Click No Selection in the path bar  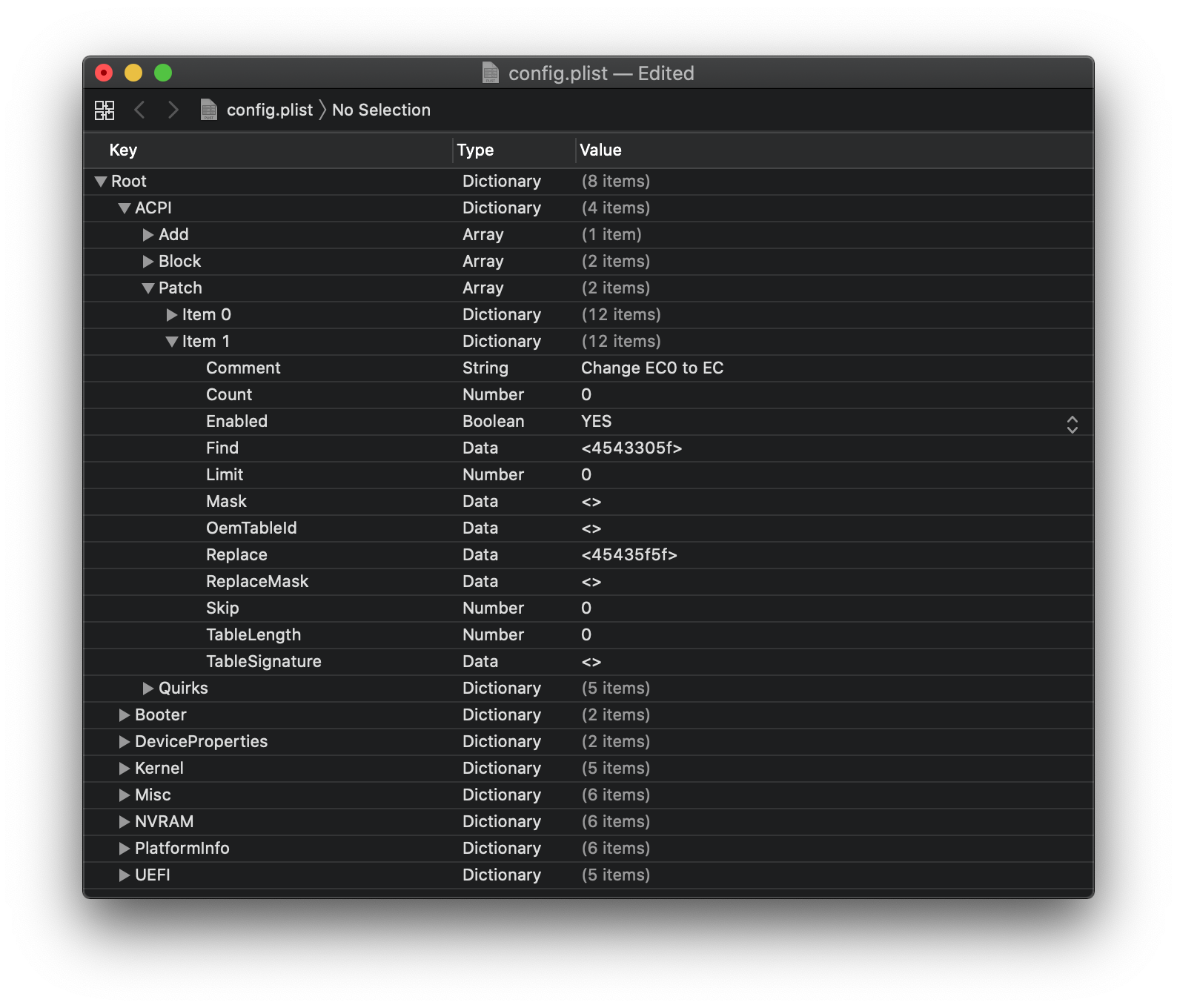tap(381, 110)
